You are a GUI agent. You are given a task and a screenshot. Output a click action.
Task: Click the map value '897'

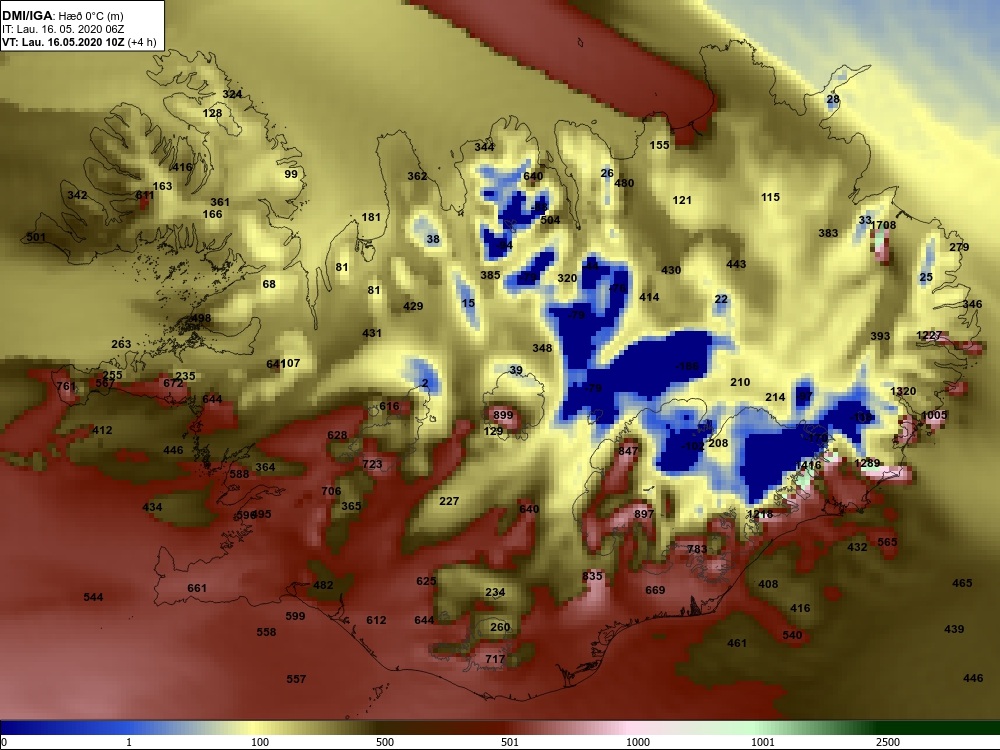click(x=644, y=514)
